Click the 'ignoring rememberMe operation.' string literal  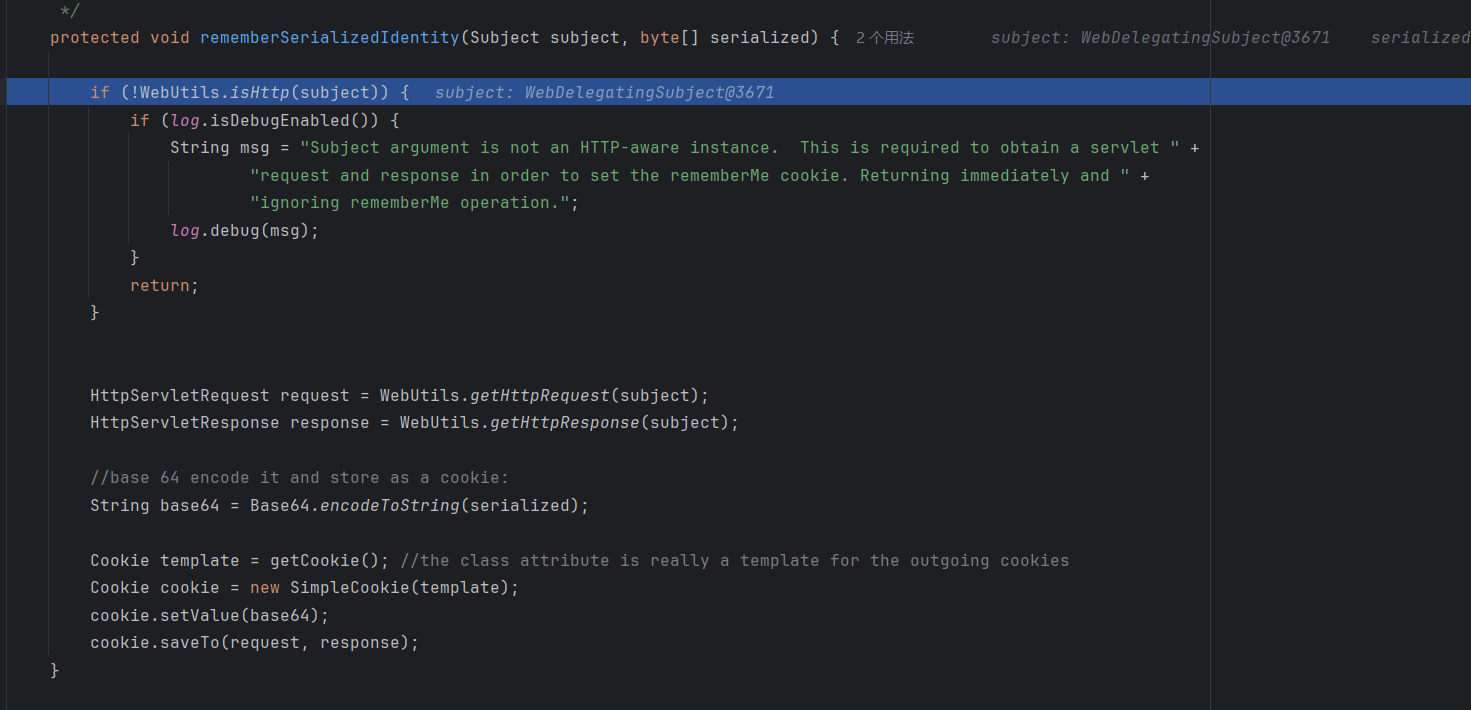(414, 203)
